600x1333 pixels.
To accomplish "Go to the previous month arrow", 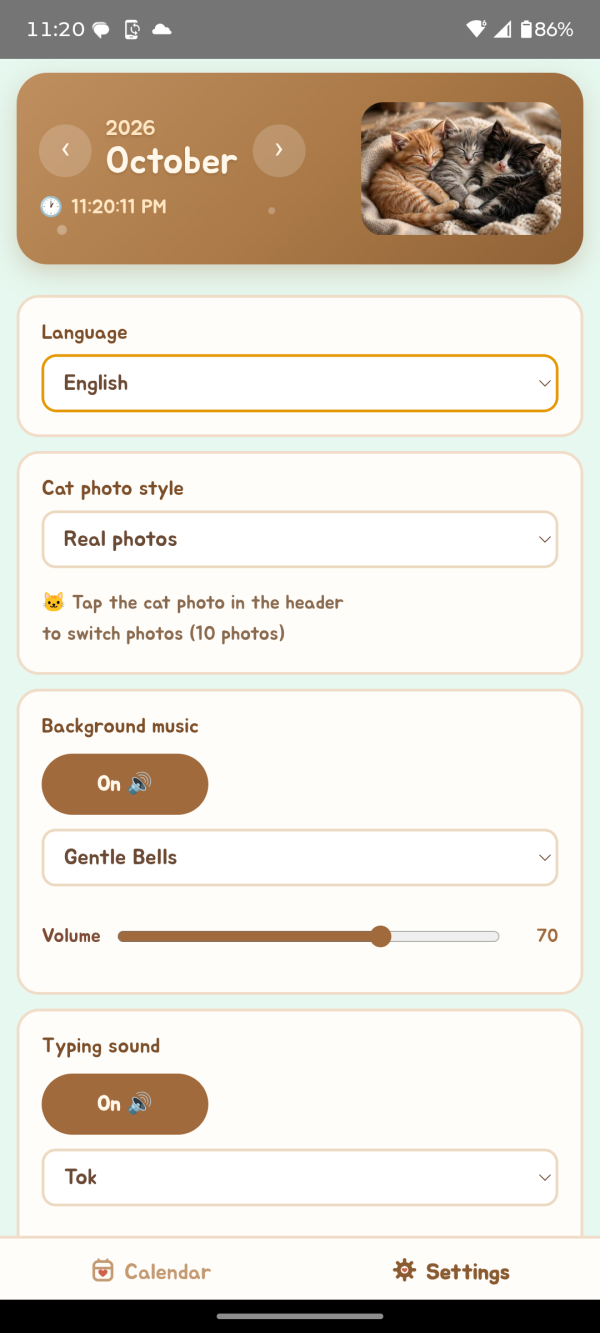I will click(x=65, y=151).
